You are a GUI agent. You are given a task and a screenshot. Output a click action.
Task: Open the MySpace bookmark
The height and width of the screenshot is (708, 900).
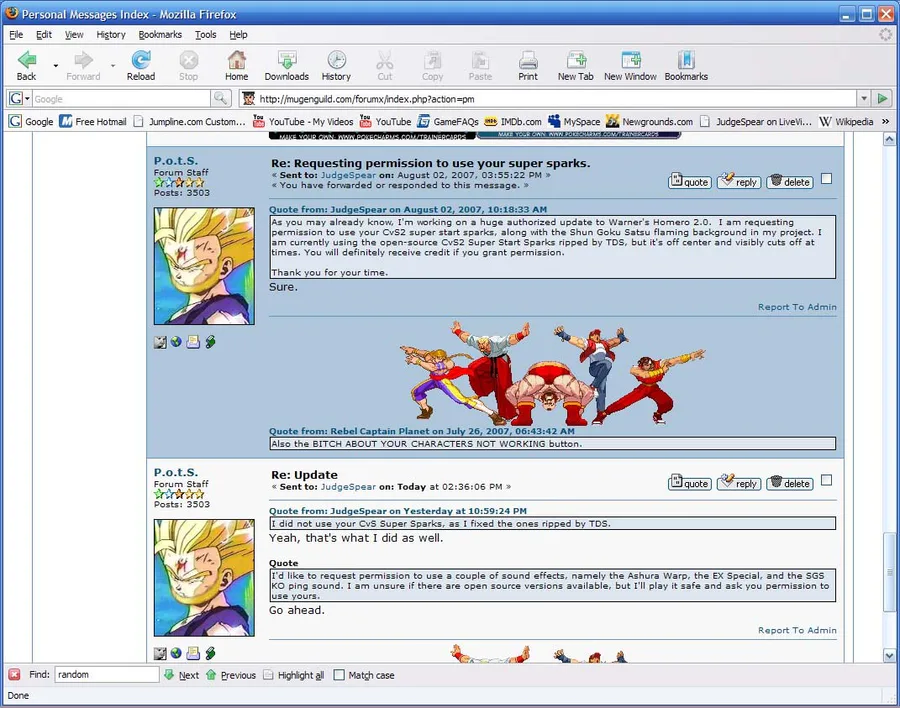(x=574, y=122)
